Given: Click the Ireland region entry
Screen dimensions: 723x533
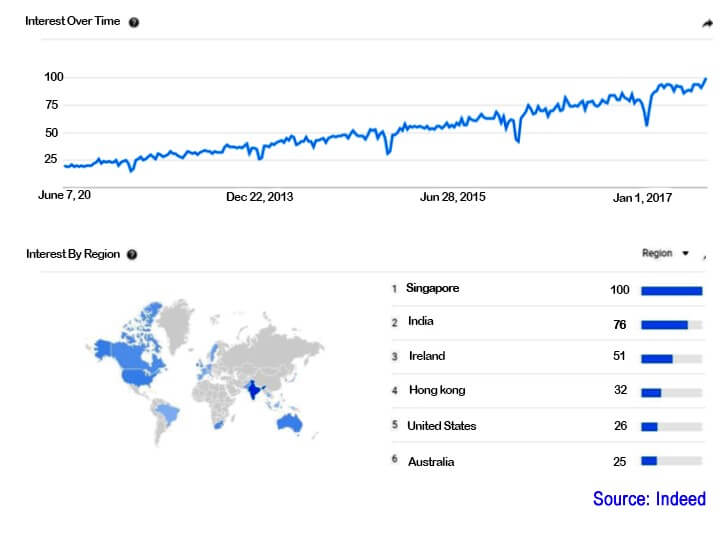Looking at the screenshot, I should pyautogui.click(x=427, y=356).
